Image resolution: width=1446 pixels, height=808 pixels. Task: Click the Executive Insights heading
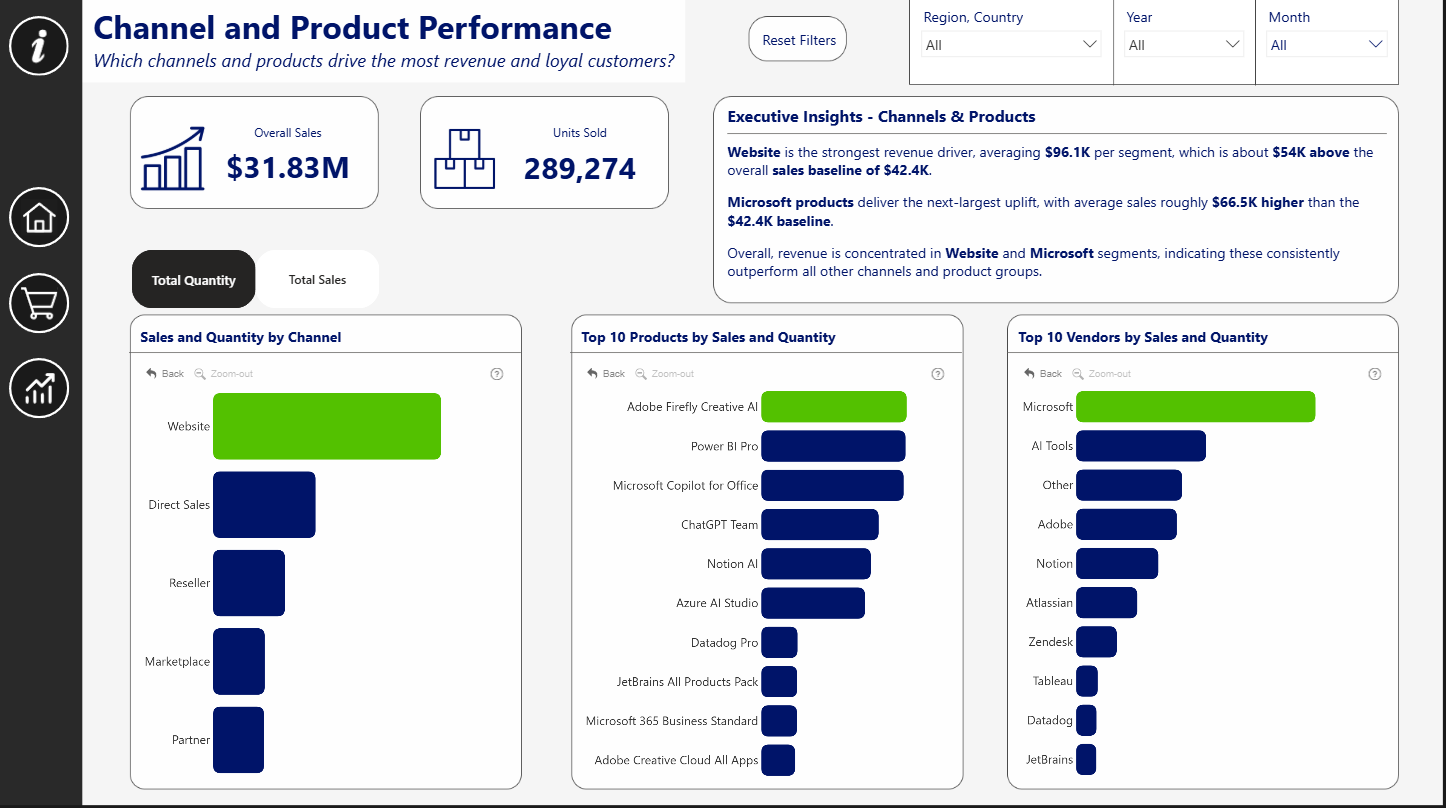pos(881,117)
